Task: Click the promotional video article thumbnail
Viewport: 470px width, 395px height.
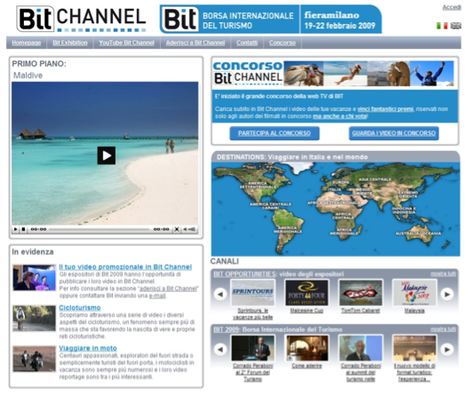Action: tap(34, 278)
